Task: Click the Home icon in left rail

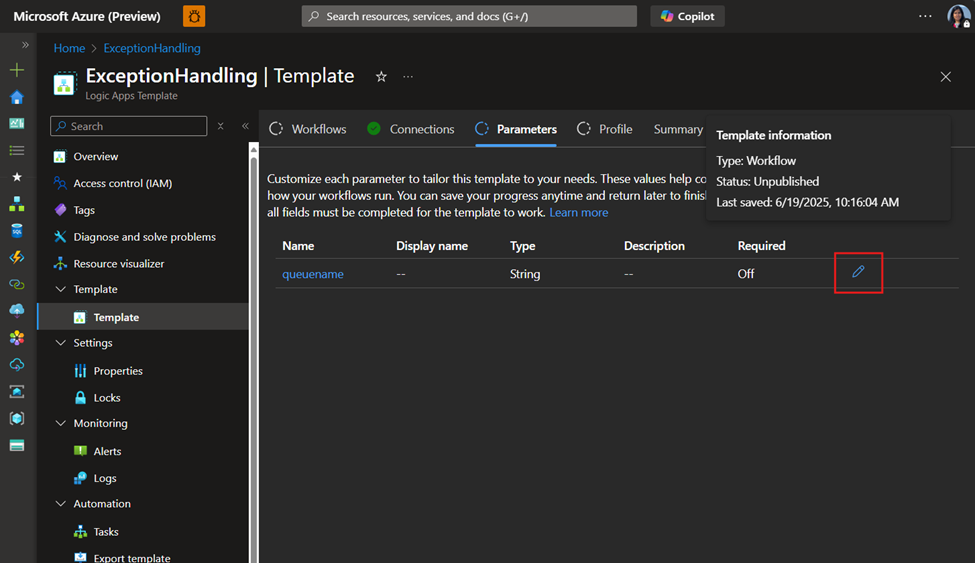Action: point(17,97)
